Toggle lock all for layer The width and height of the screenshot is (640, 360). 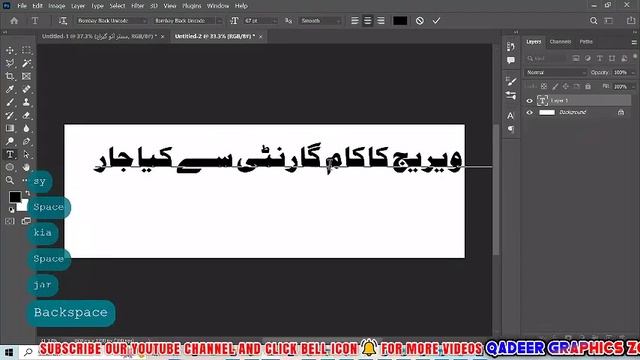point(588,86)
